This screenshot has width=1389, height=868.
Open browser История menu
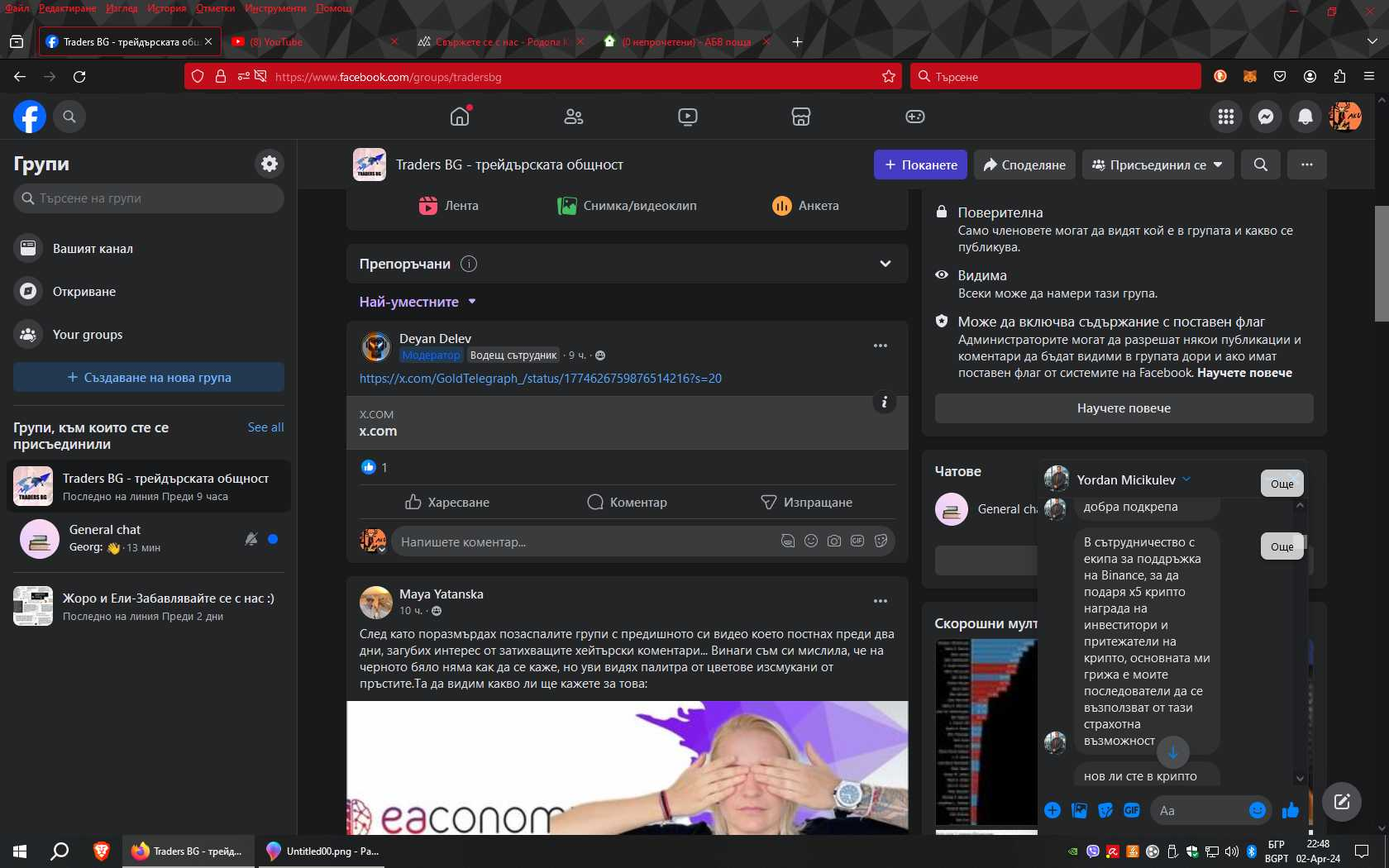pyautogui.click(x=167, y=8)
